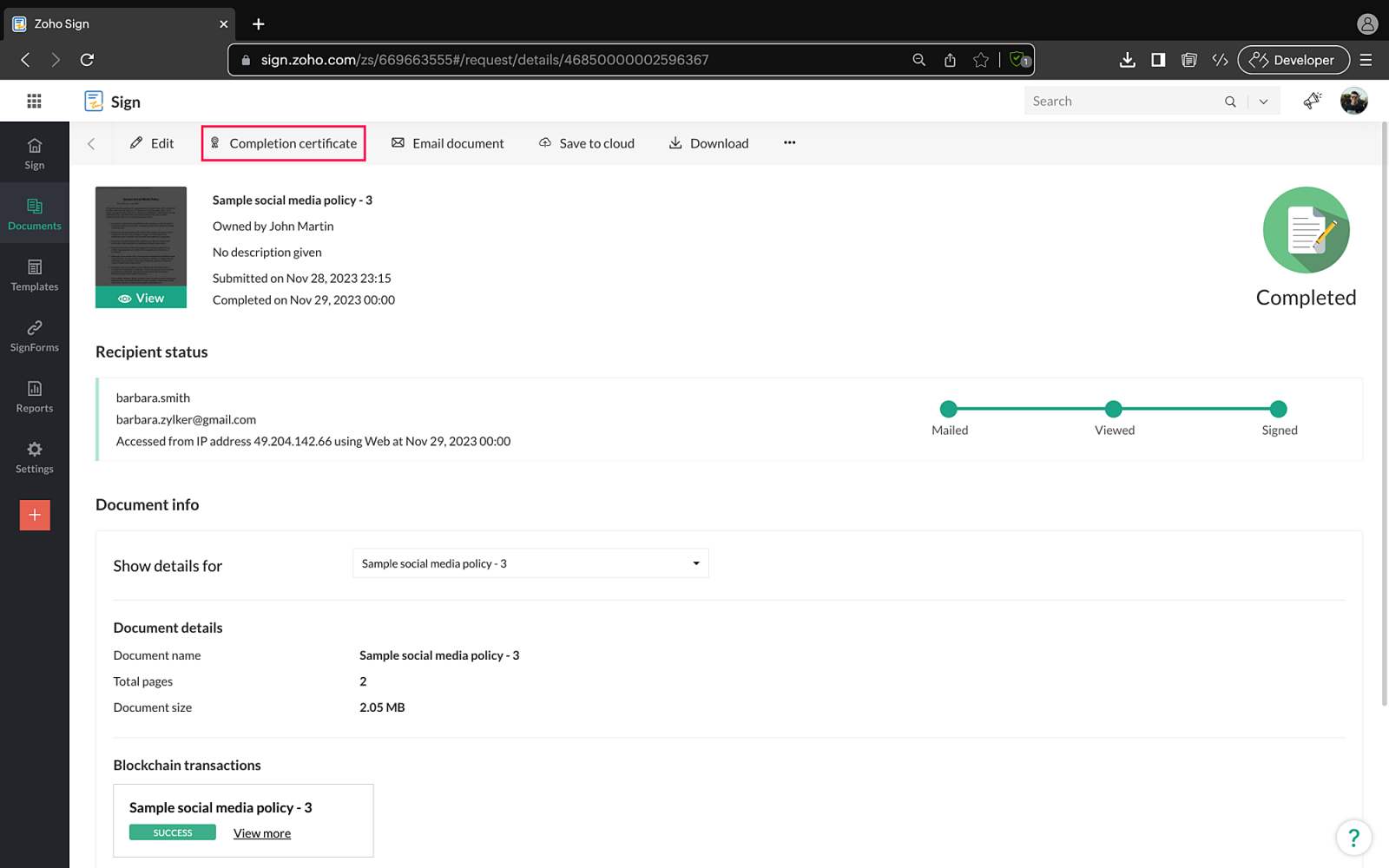Open the announcements megaphone icon
Screen dimensions: 1389x868
coord(1312,102)
